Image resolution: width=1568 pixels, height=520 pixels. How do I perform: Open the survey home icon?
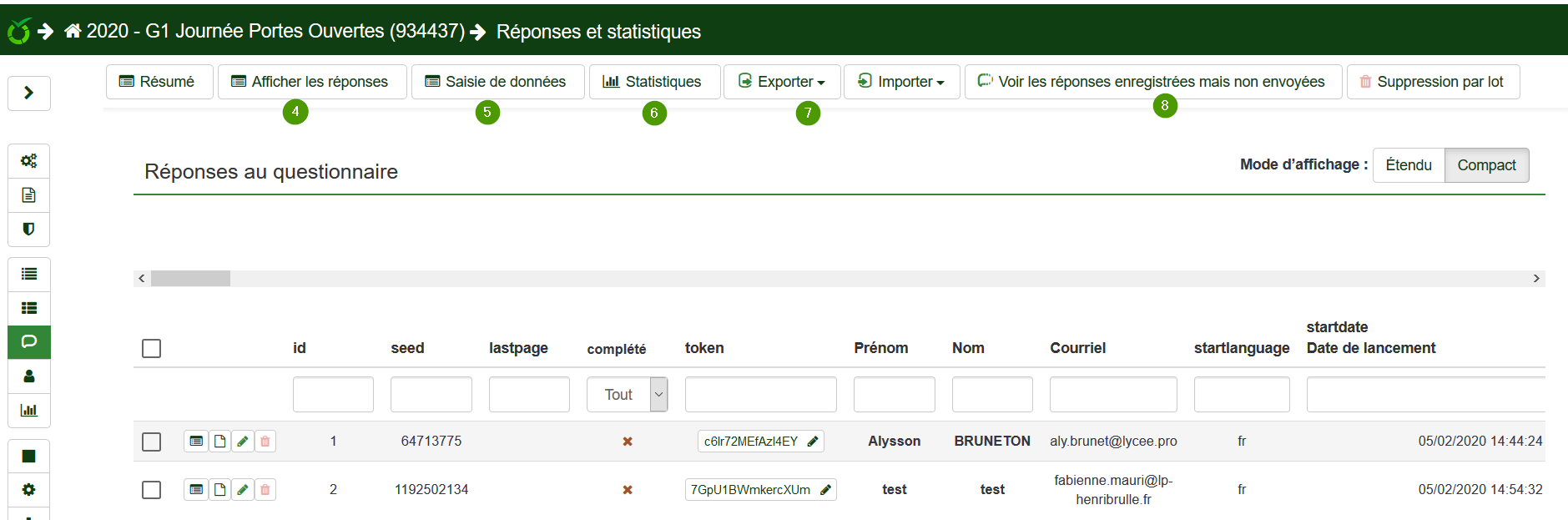73,31
